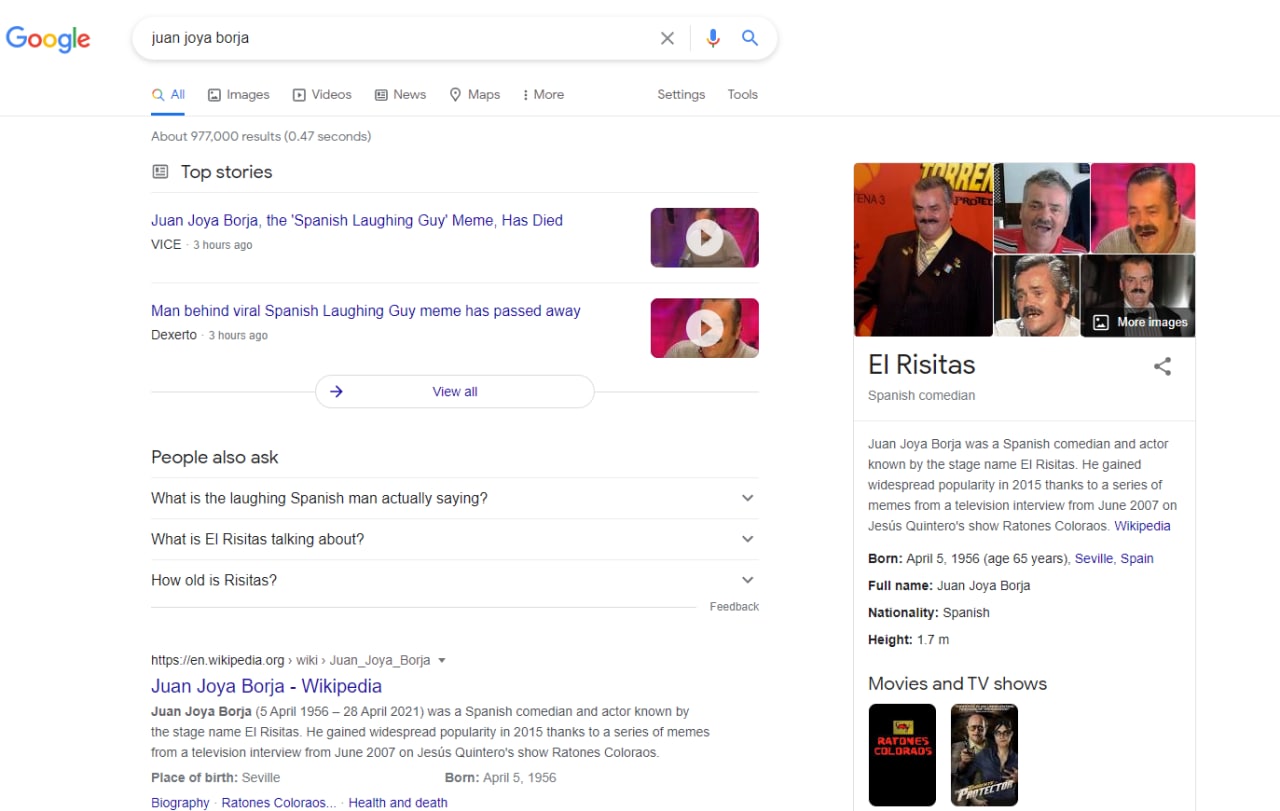Open search Settings
1280x811 pixels.
point(681,95)
